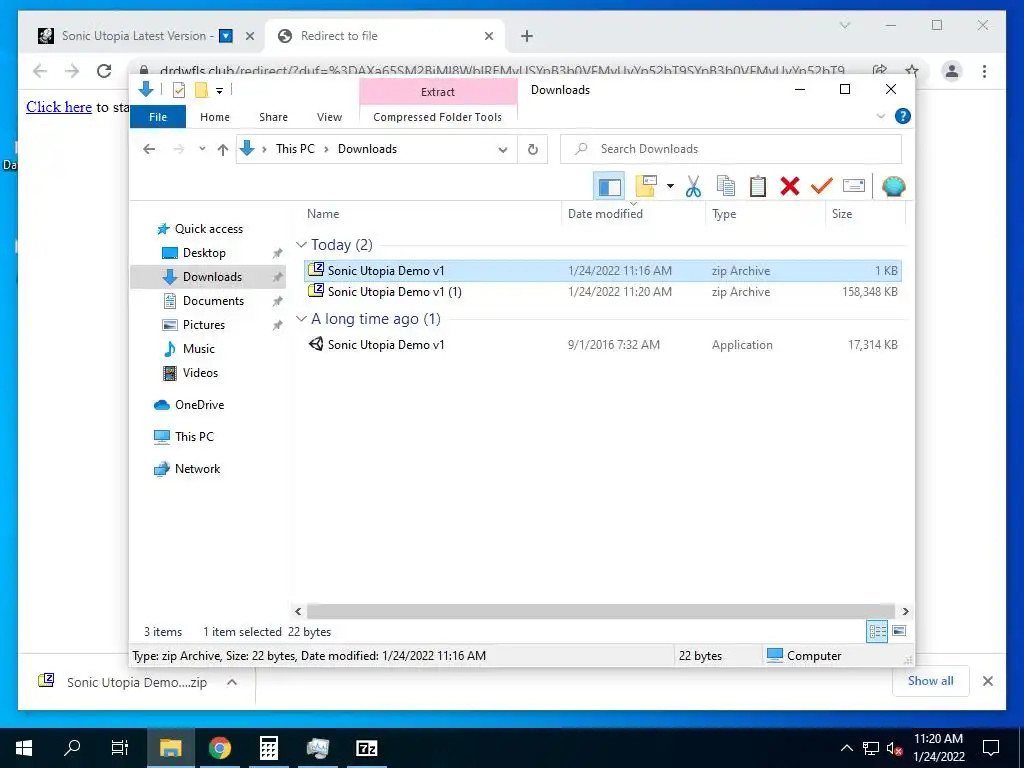Open Explorer help question mark icon

click(903, 116)
